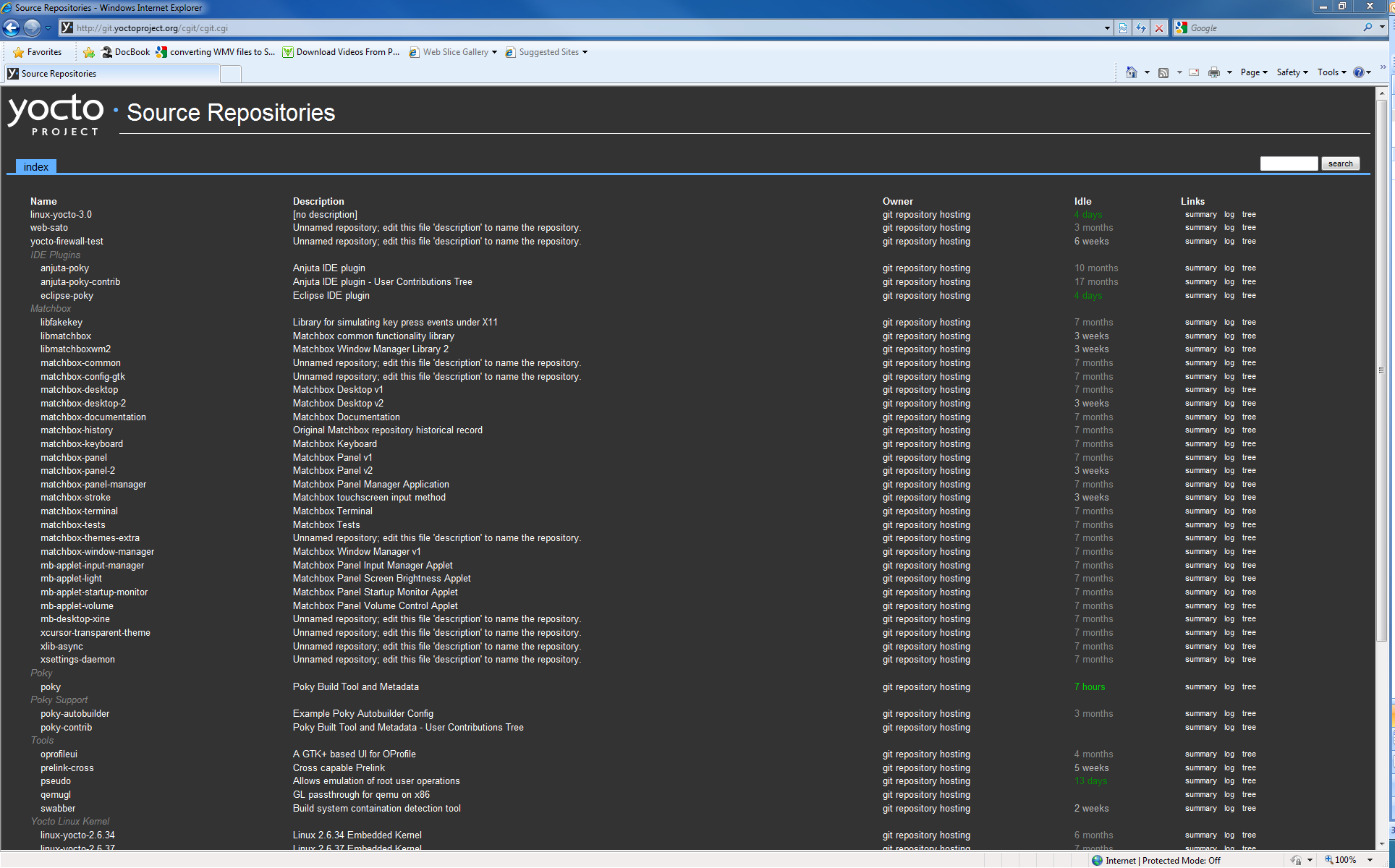This screenshot has width=1395, height=868.
Task: Open the Add to Favorites Bar icon
Action: tap(89, 52)
